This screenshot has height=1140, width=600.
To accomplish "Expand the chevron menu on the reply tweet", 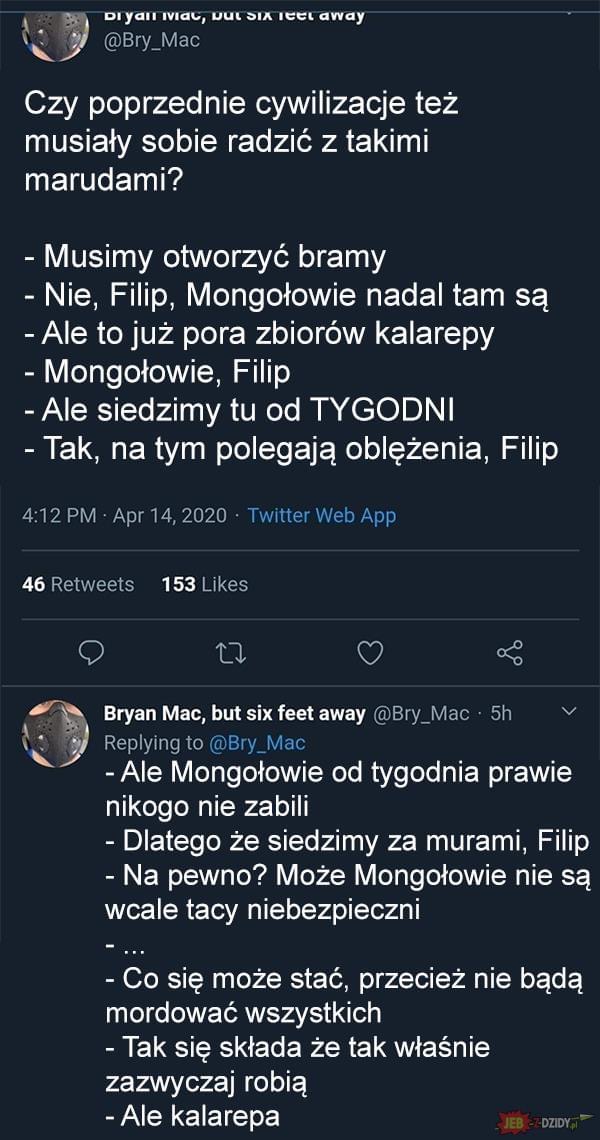I will point(570,712).
